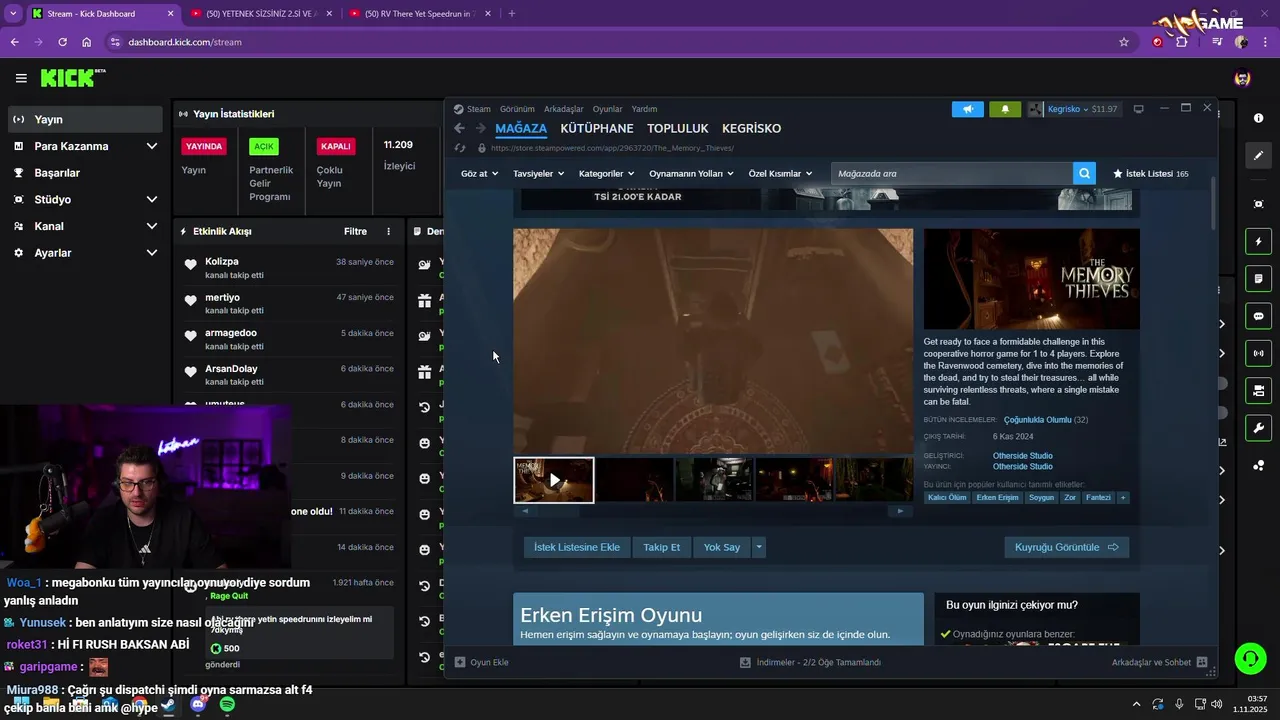Click in the Mağazada ara search field
This screenshot has width=1280, height=720.
tap(952, 173)
